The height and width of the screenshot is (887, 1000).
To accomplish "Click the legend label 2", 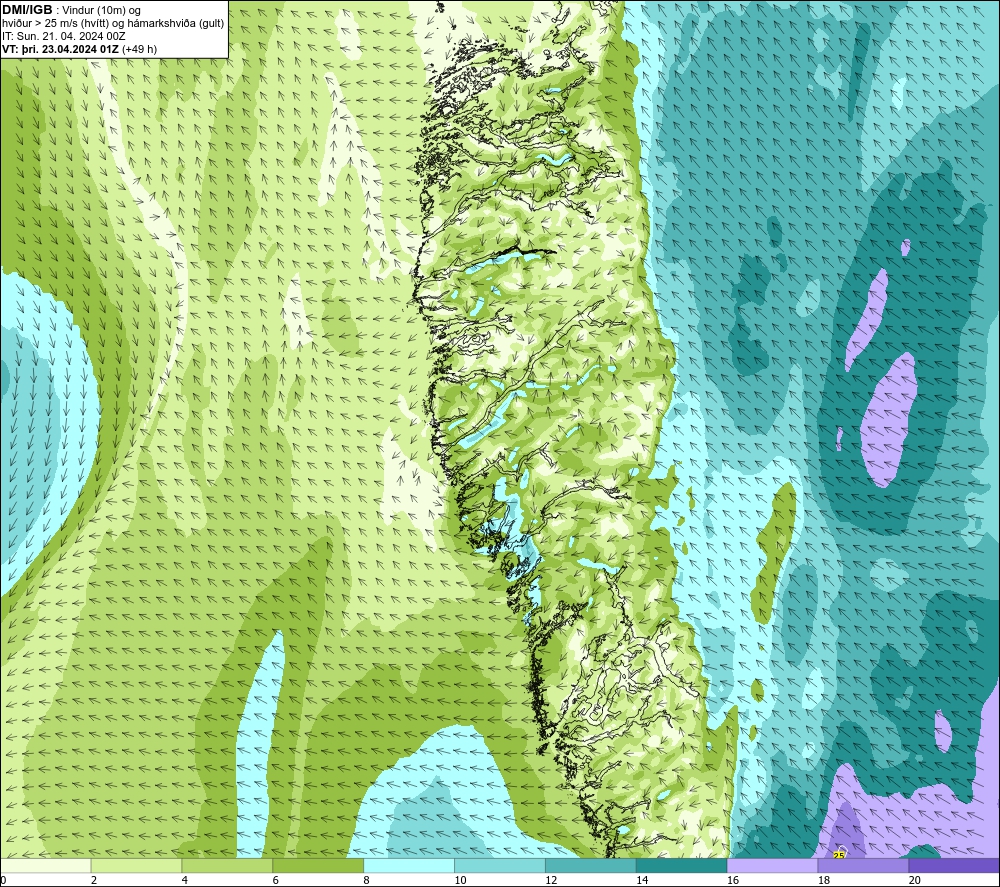I will 94,880.
